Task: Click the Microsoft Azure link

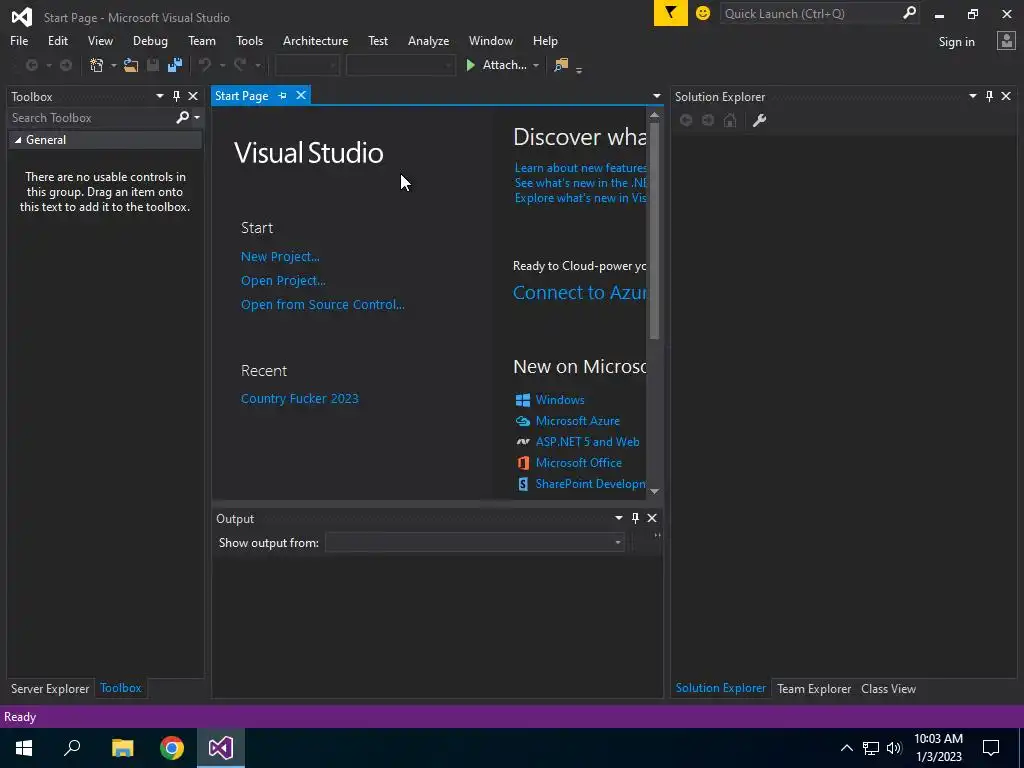Action: tap(577, 421)
